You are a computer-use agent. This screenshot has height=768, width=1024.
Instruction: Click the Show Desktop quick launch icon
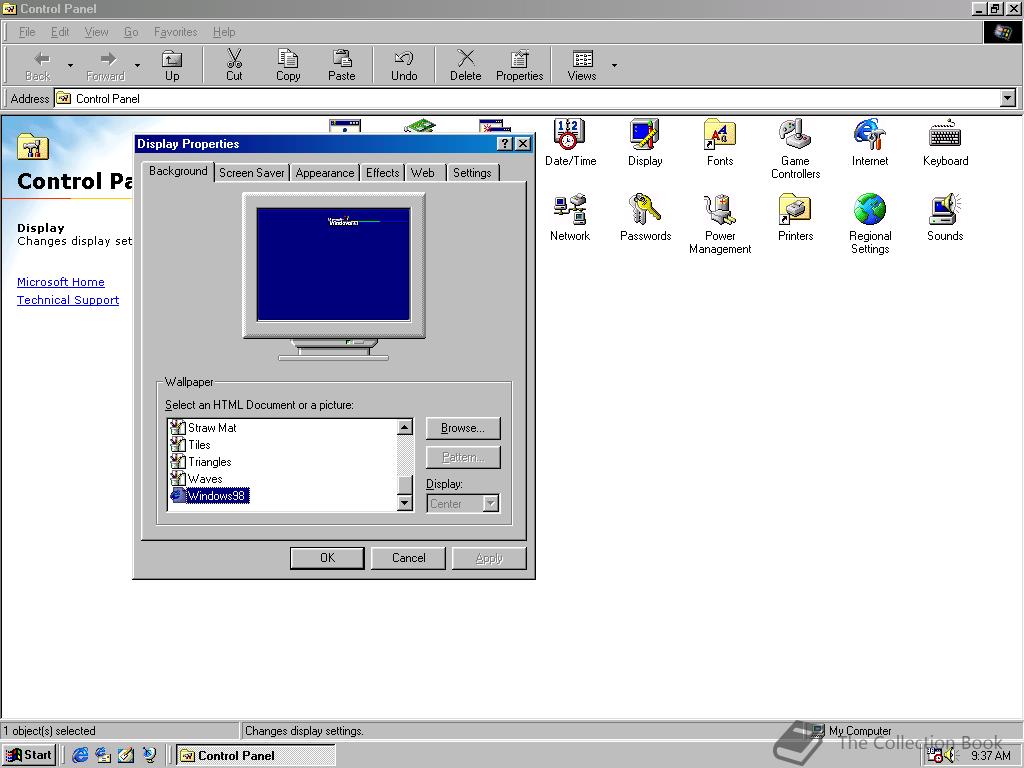coord(126,756)
